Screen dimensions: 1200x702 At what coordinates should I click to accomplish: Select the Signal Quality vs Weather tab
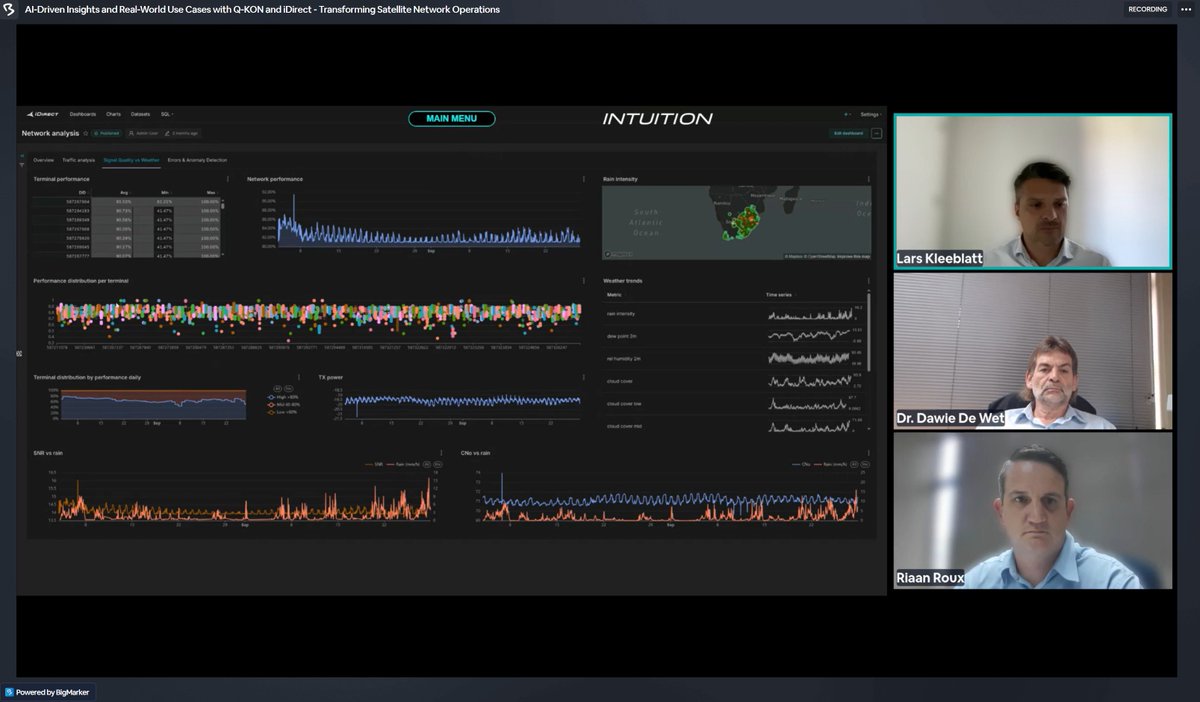click(131, 160)
